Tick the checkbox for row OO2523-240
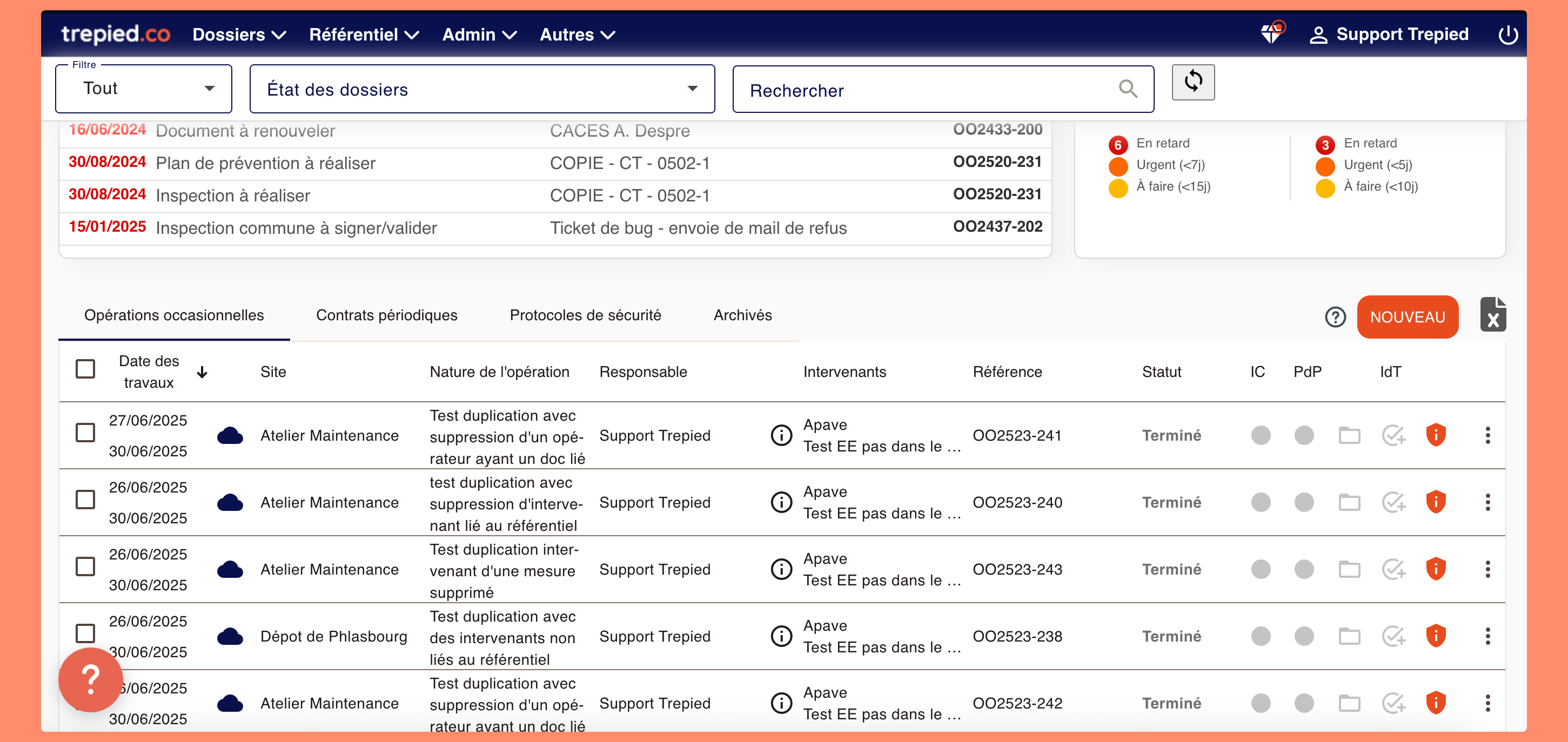The width and height of the screenshot is (1568, 742). (x=85, y=500)
